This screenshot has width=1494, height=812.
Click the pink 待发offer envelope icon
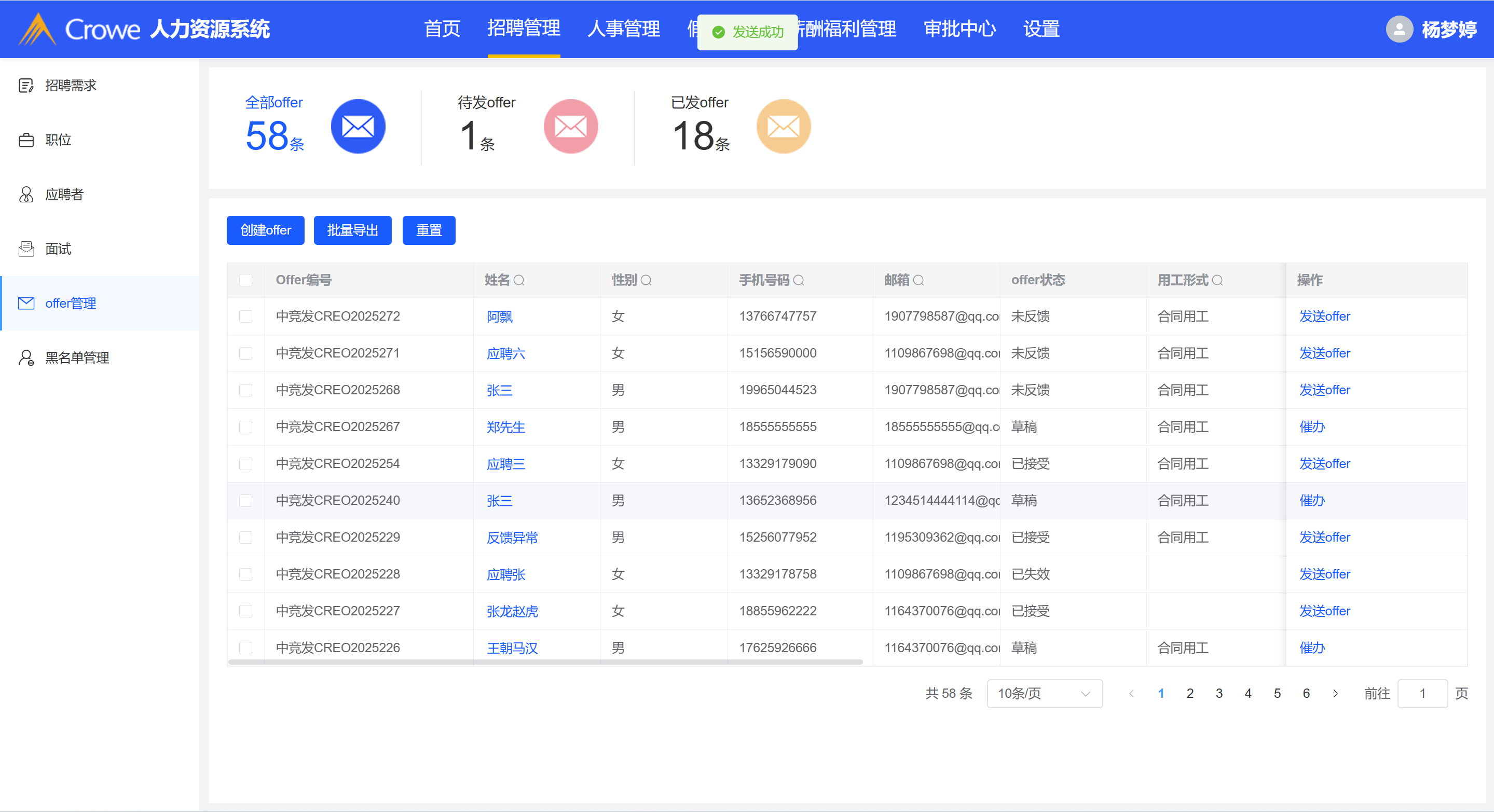click(571, 127)
